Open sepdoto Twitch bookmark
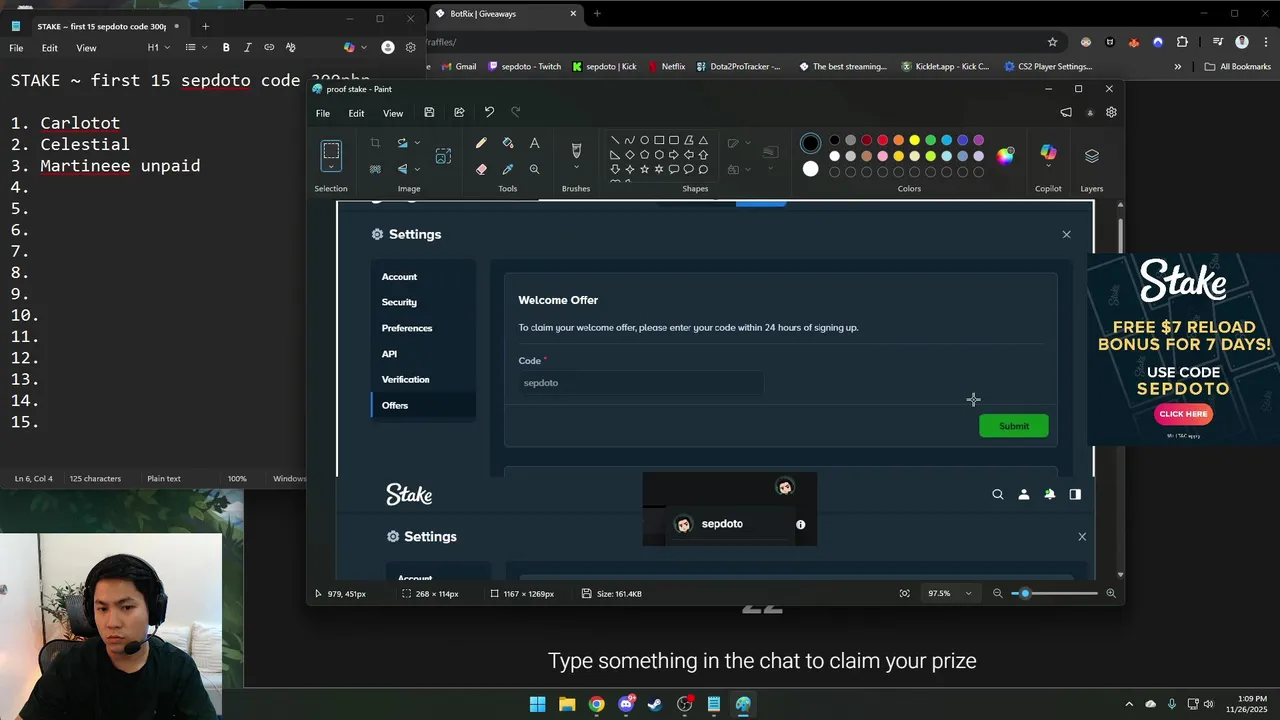 tap(524, 67)
